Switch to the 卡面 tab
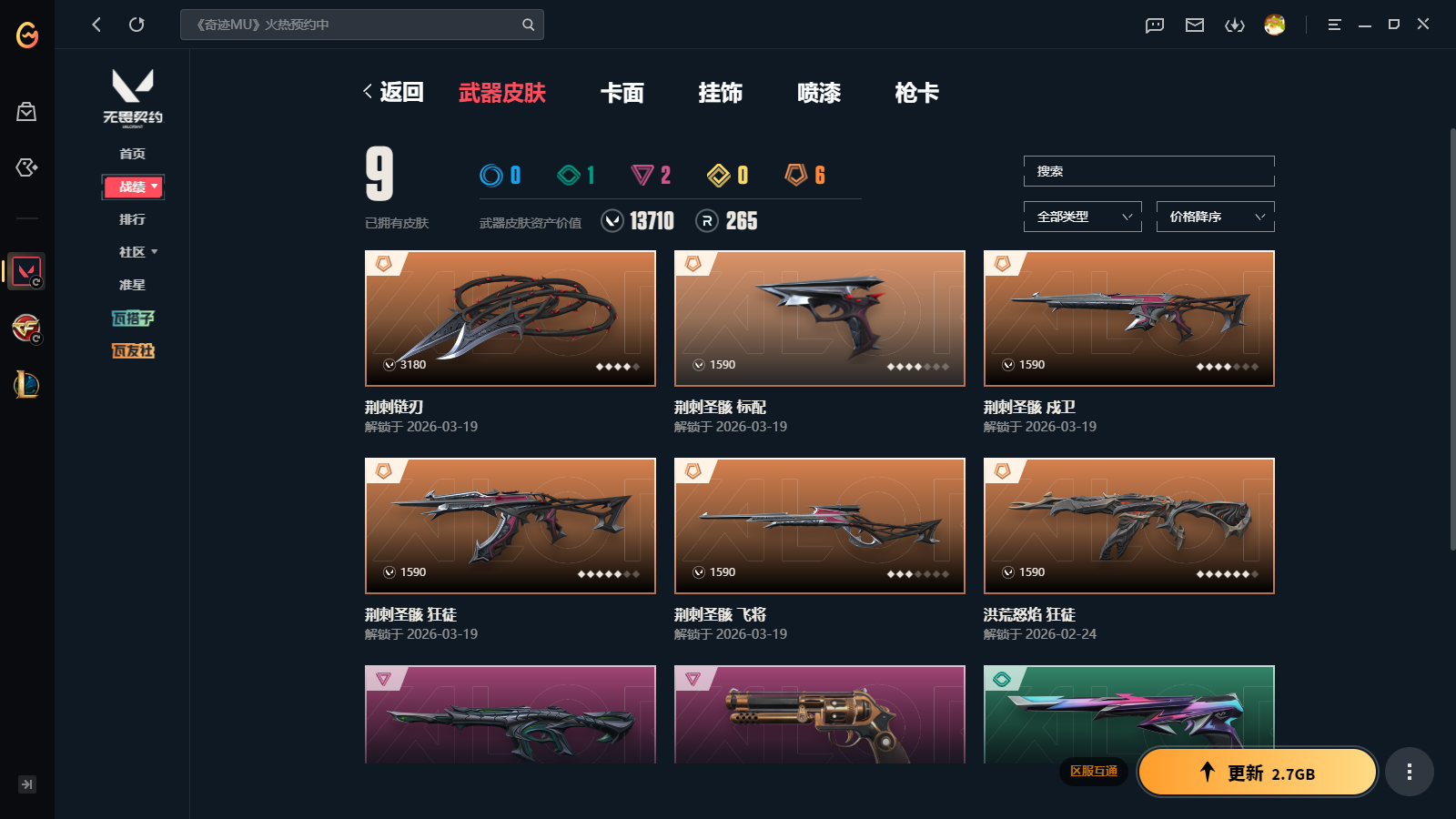 [x=622, y=93]
